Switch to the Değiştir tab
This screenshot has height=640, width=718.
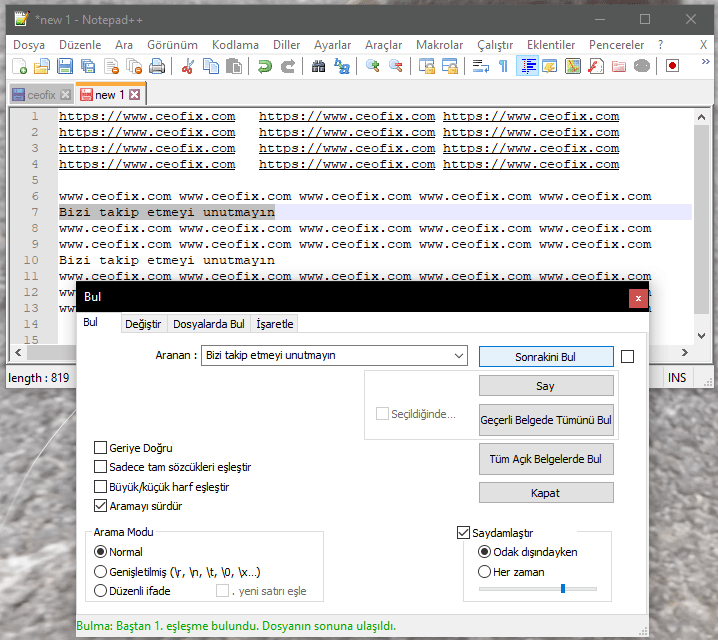[143, 324]
